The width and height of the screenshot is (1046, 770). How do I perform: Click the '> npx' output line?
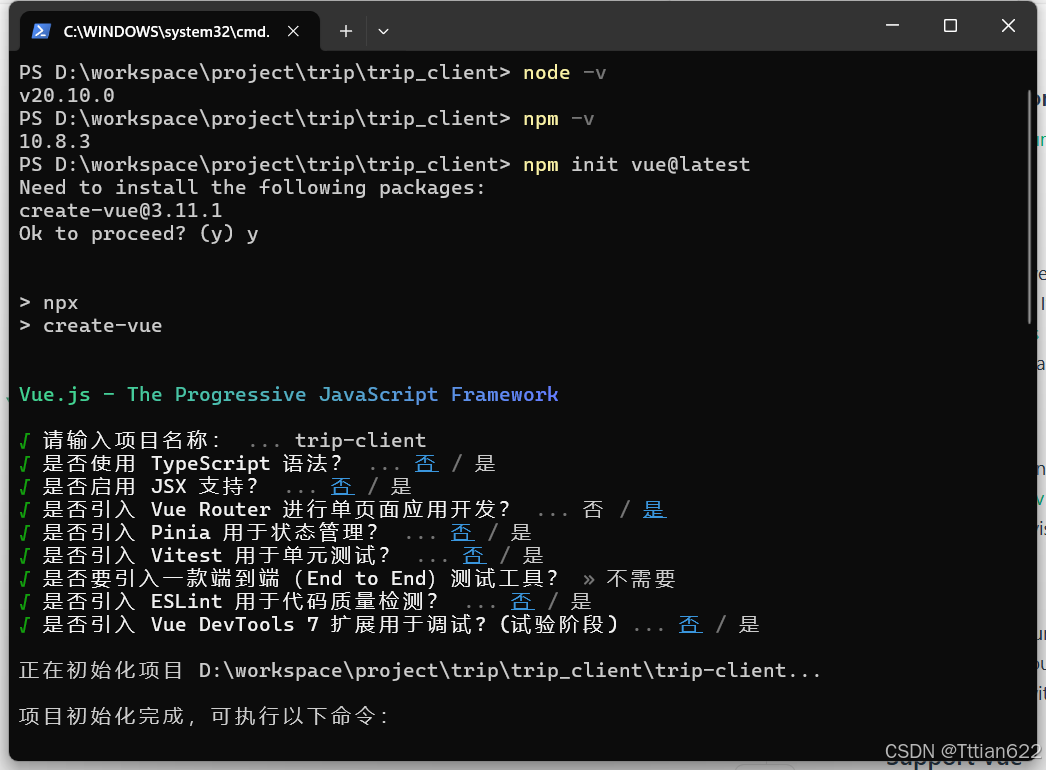tap(49, 303)
